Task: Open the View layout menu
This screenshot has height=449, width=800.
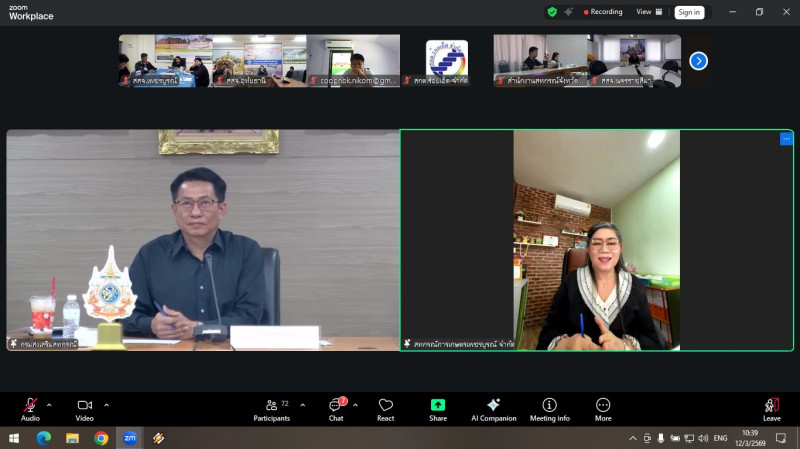Action: coord(647,12)
